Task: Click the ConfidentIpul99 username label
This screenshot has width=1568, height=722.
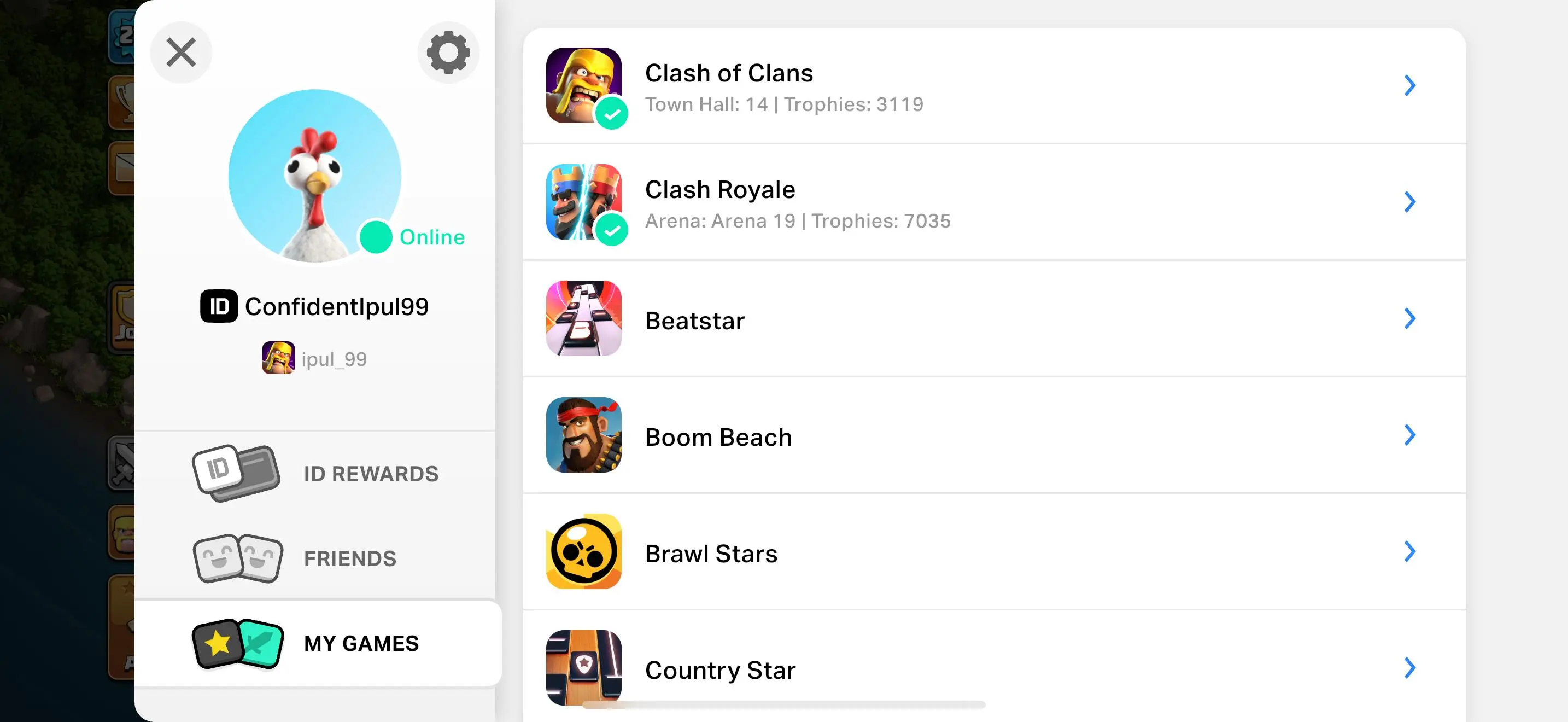Action: 336,306
